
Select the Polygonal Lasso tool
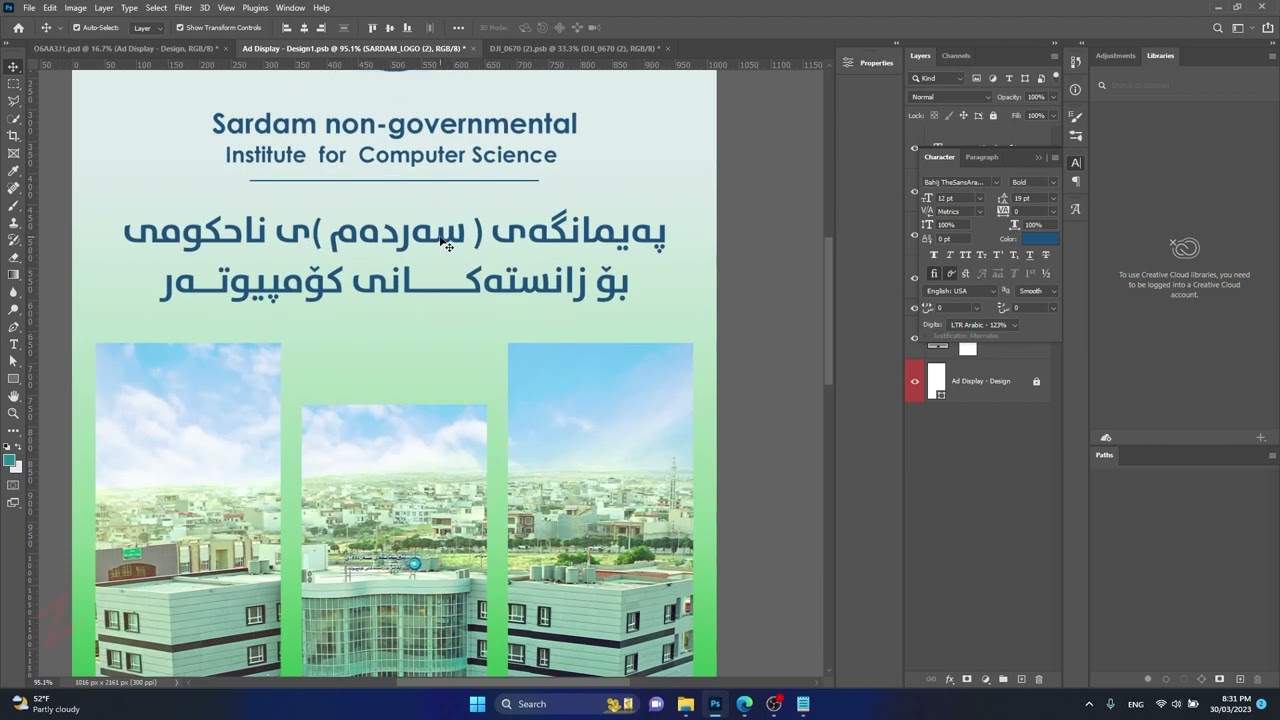pyautogui.click(x=13, y=101)
